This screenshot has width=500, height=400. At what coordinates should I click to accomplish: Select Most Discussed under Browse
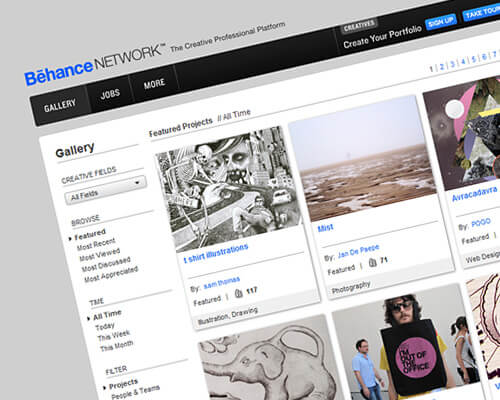(x=106, y=263)
